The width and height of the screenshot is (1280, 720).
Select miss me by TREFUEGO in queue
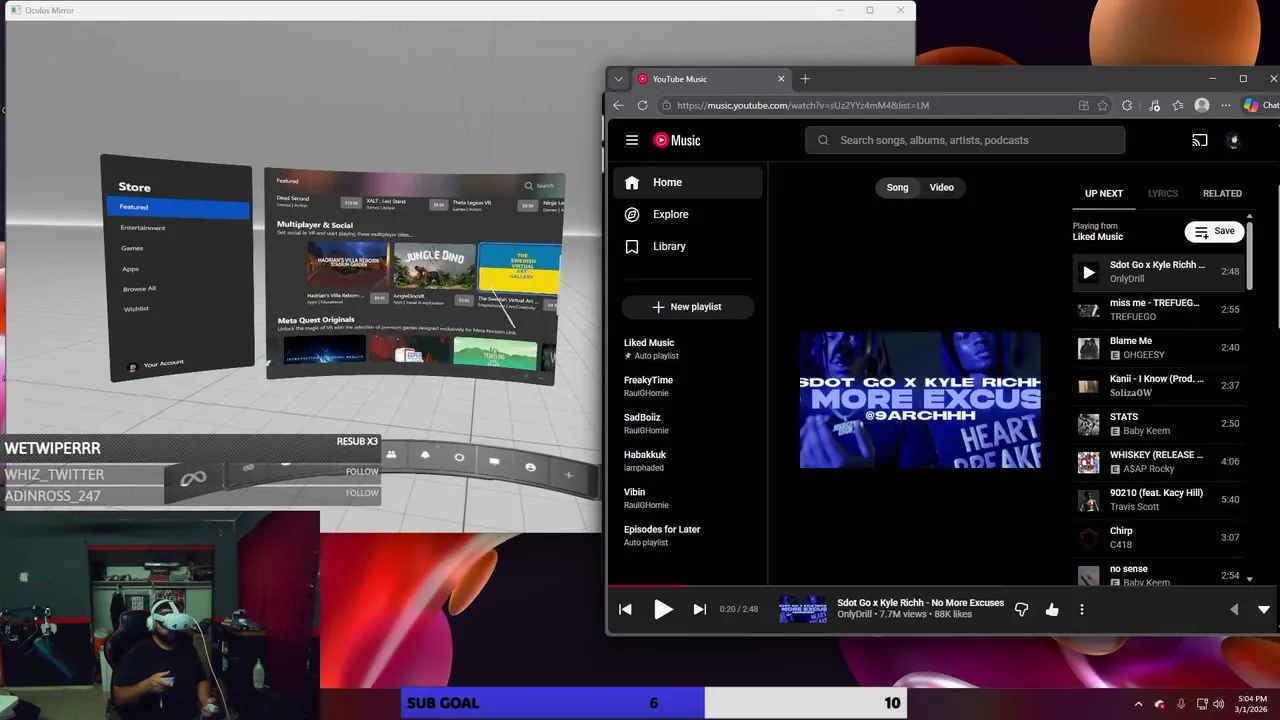1158,310
